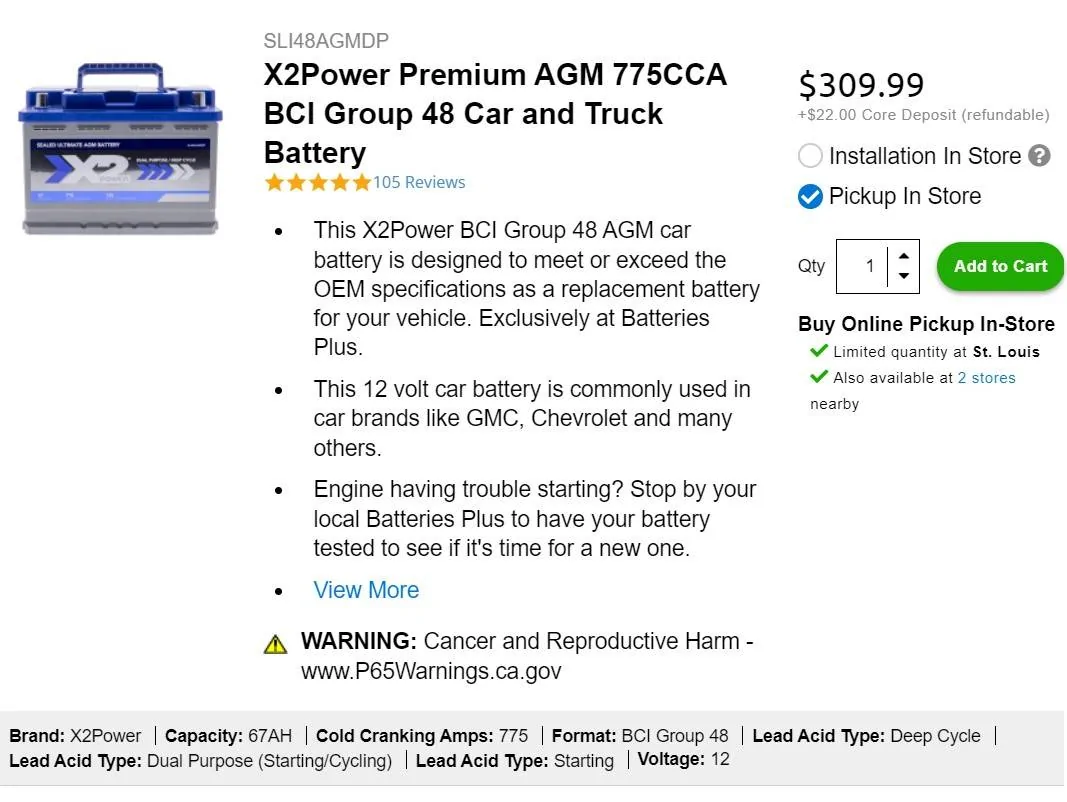Screen dimensions: 1067x802
Task: Click the quantity input field
Action: (x=863, y=266)
